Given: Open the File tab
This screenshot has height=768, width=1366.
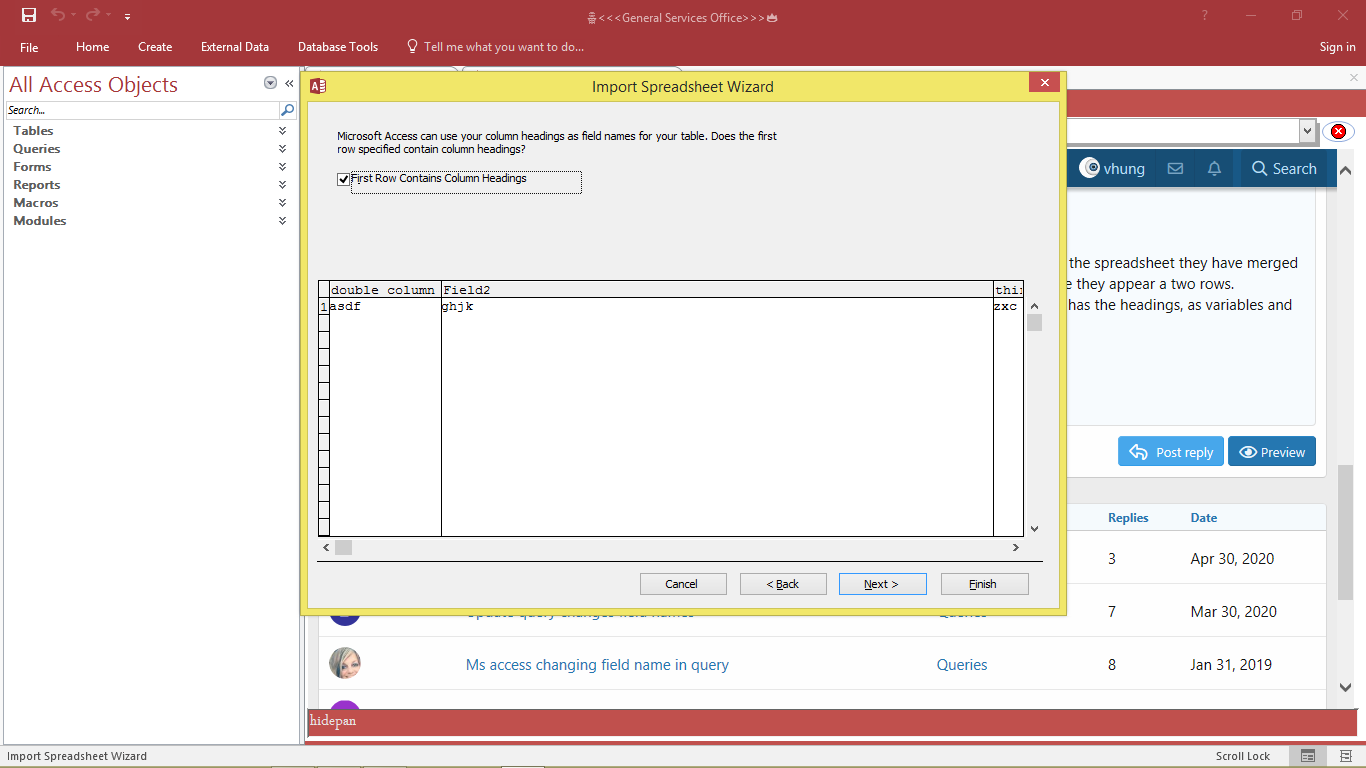Looking at the screenshot, I should (29, 47).
